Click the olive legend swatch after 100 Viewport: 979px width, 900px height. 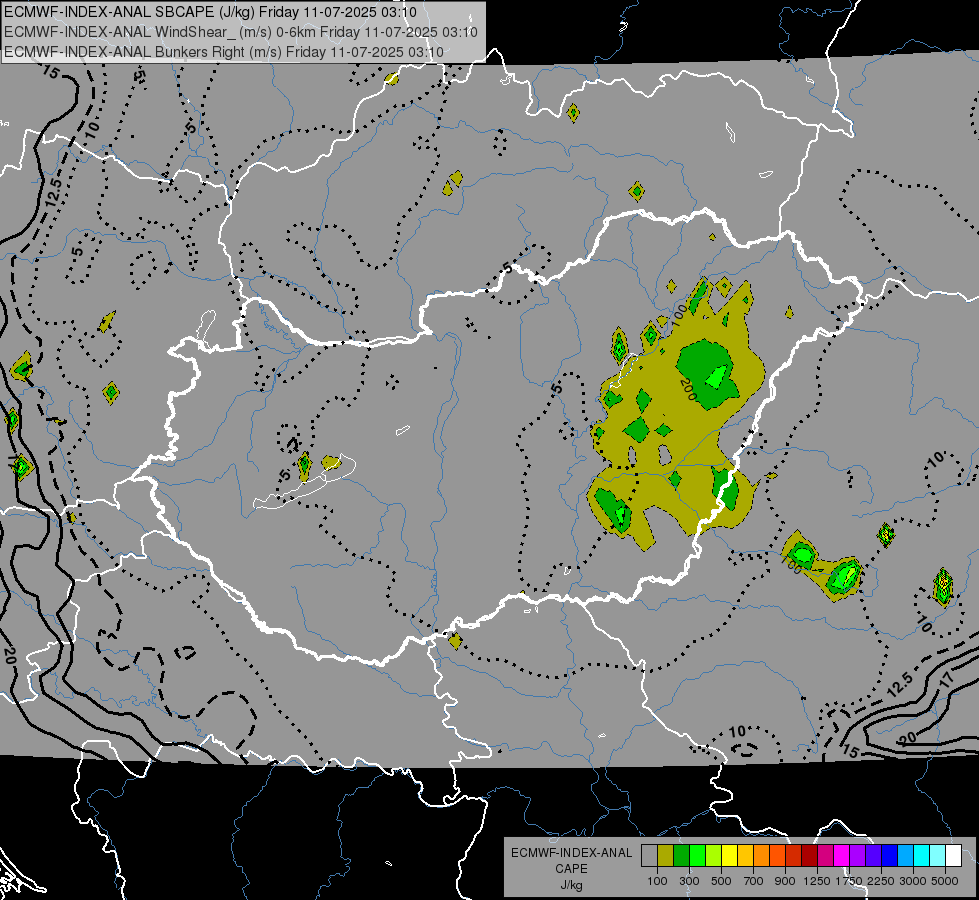click(666, 855)
